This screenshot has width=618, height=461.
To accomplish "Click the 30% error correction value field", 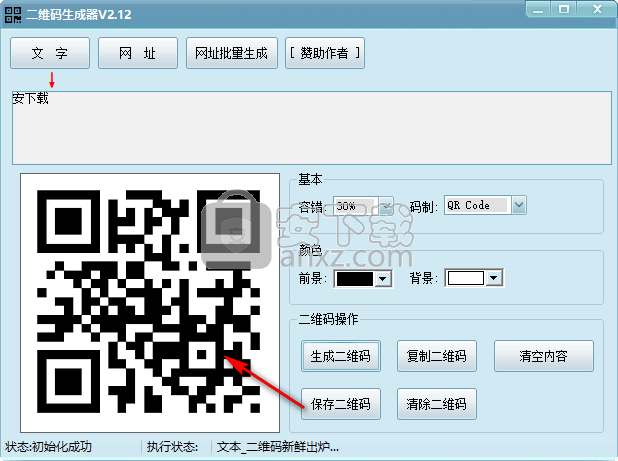I will [356, 206].
